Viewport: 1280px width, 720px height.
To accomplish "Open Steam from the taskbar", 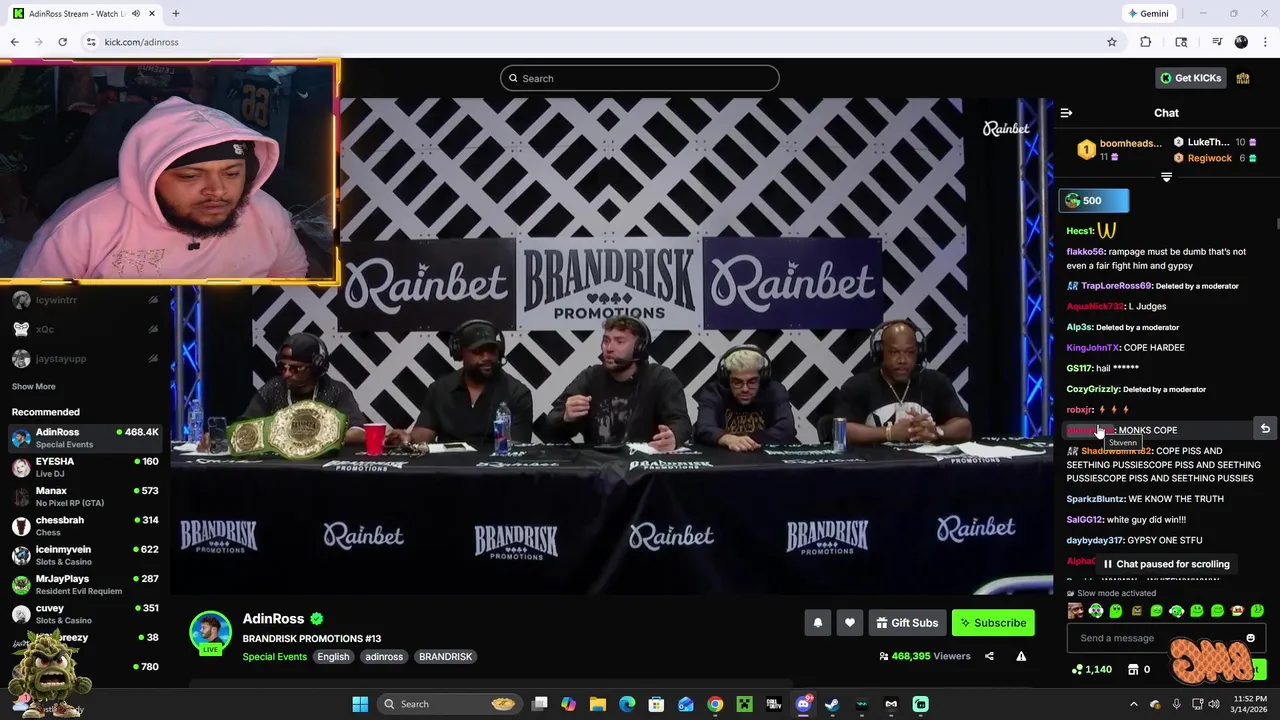I will point(832,704).
